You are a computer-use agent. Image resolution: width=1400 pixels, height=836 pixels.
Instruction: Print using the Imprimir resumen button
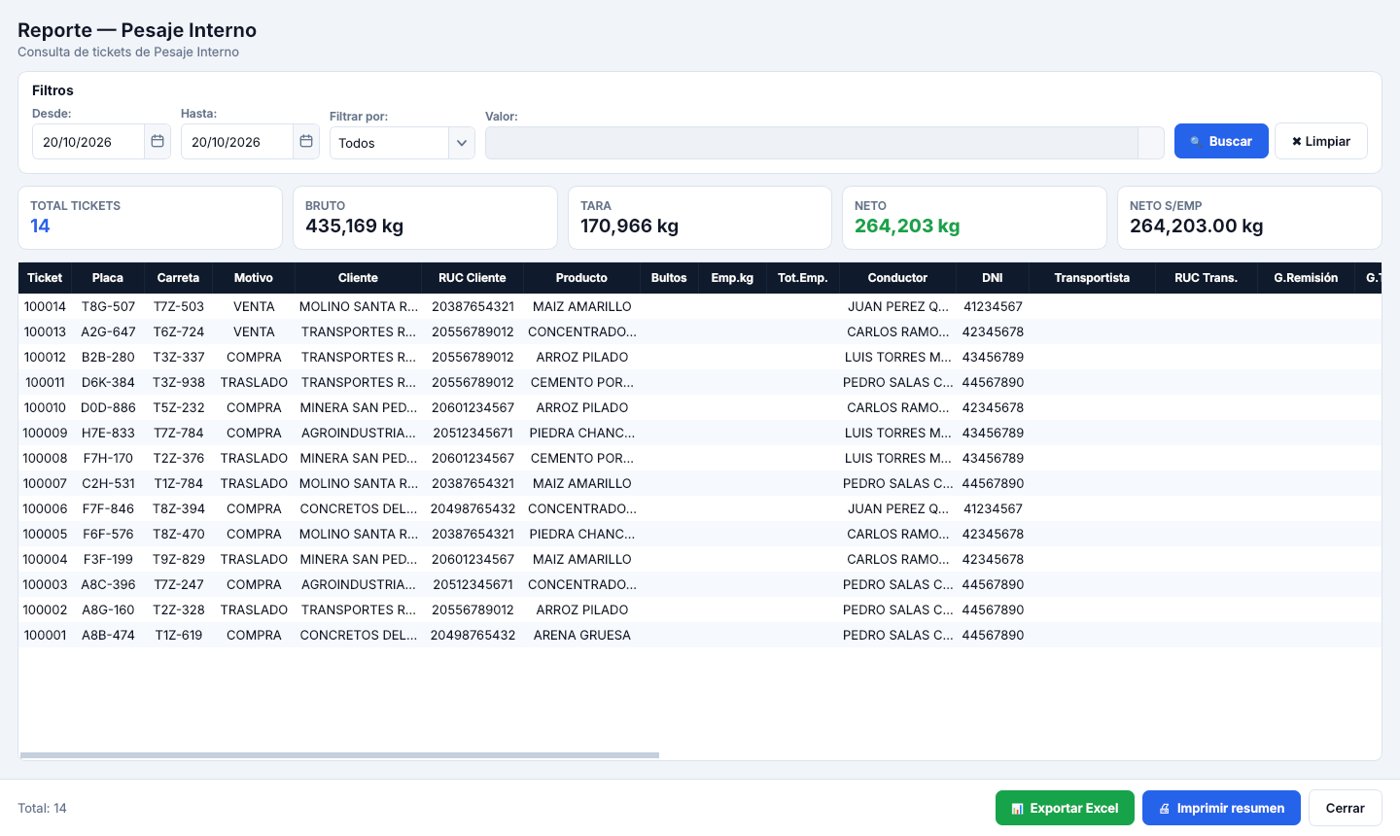1221,808
